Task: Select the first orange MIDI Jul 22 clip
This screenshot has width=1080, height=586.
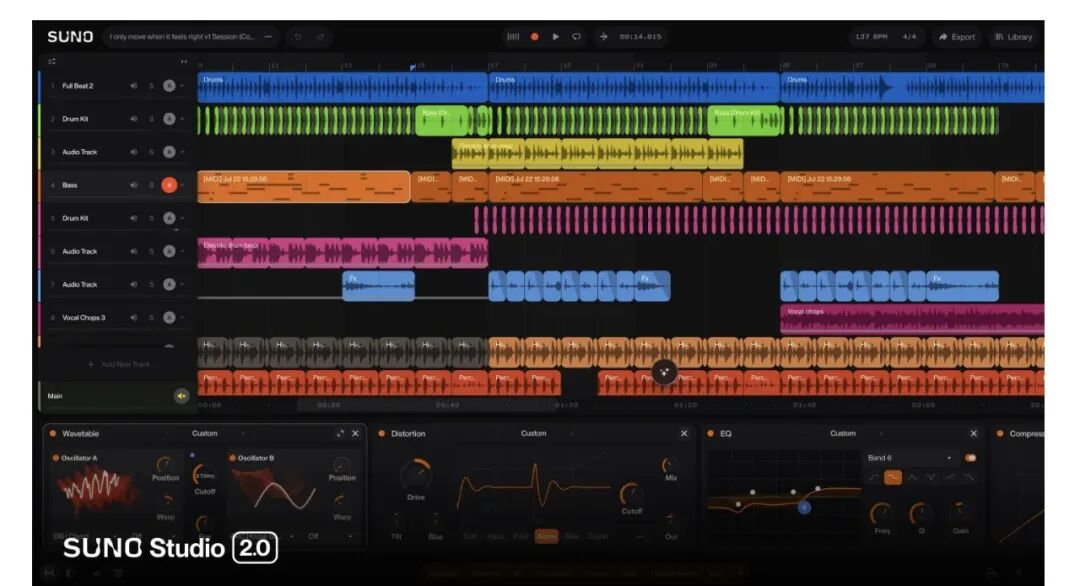Action: tap(303, 187)
